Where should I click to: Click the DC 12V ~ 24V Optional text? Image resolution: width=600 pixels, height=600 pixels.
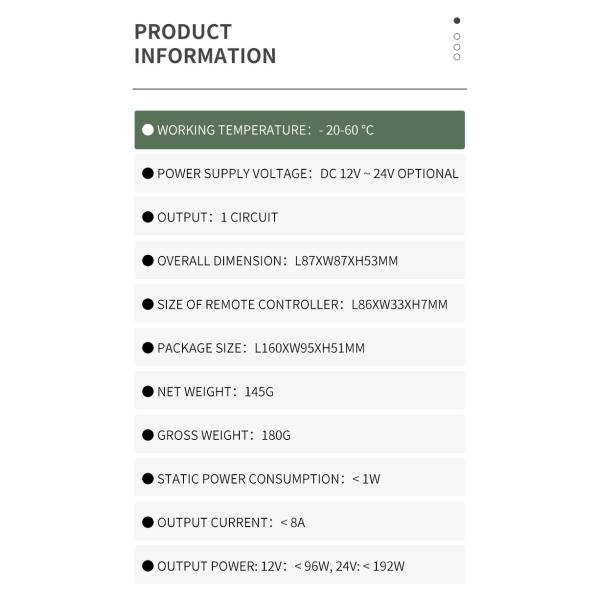pos(389,173)
